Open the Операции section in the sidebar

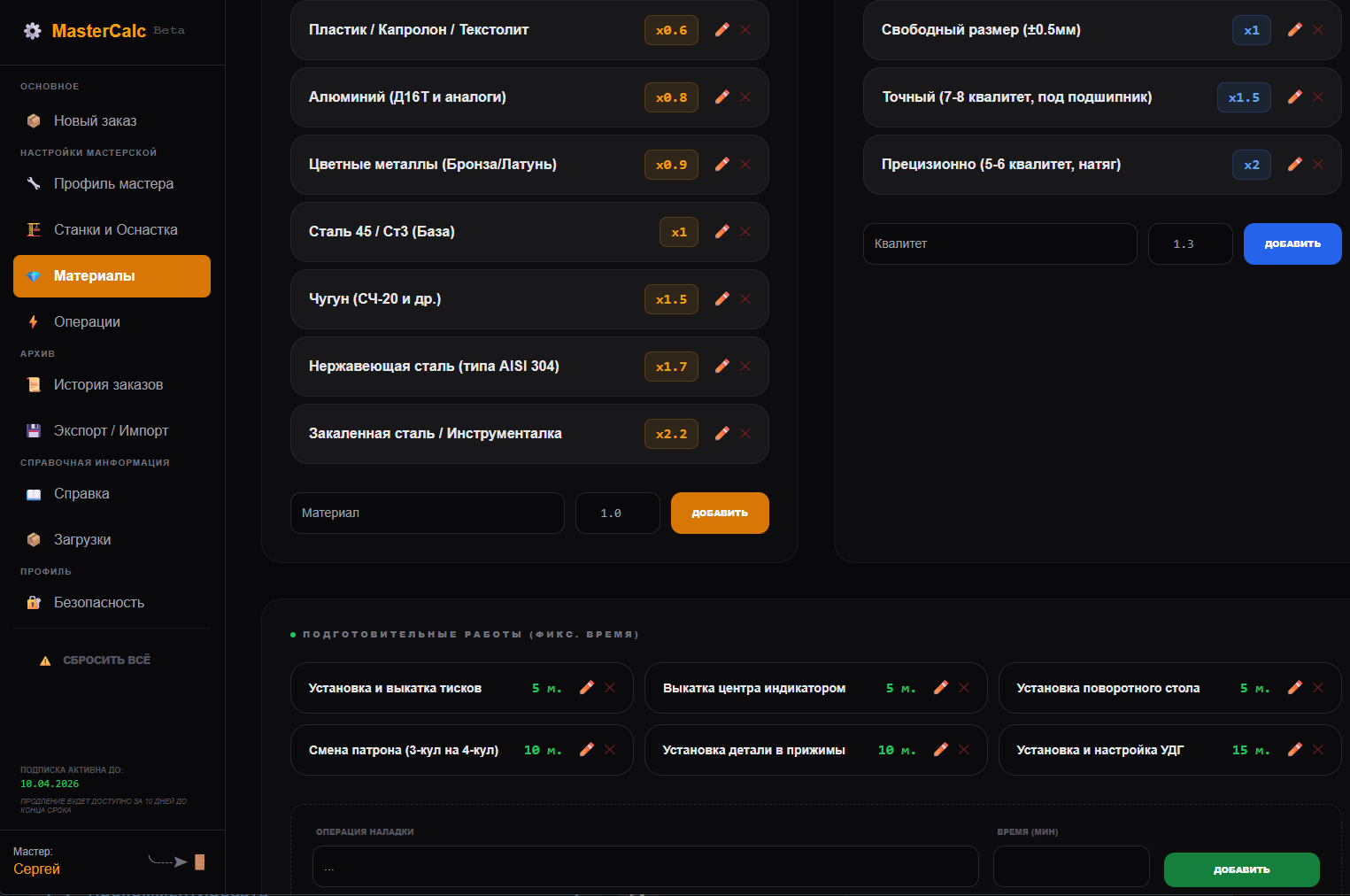point(87,321)
